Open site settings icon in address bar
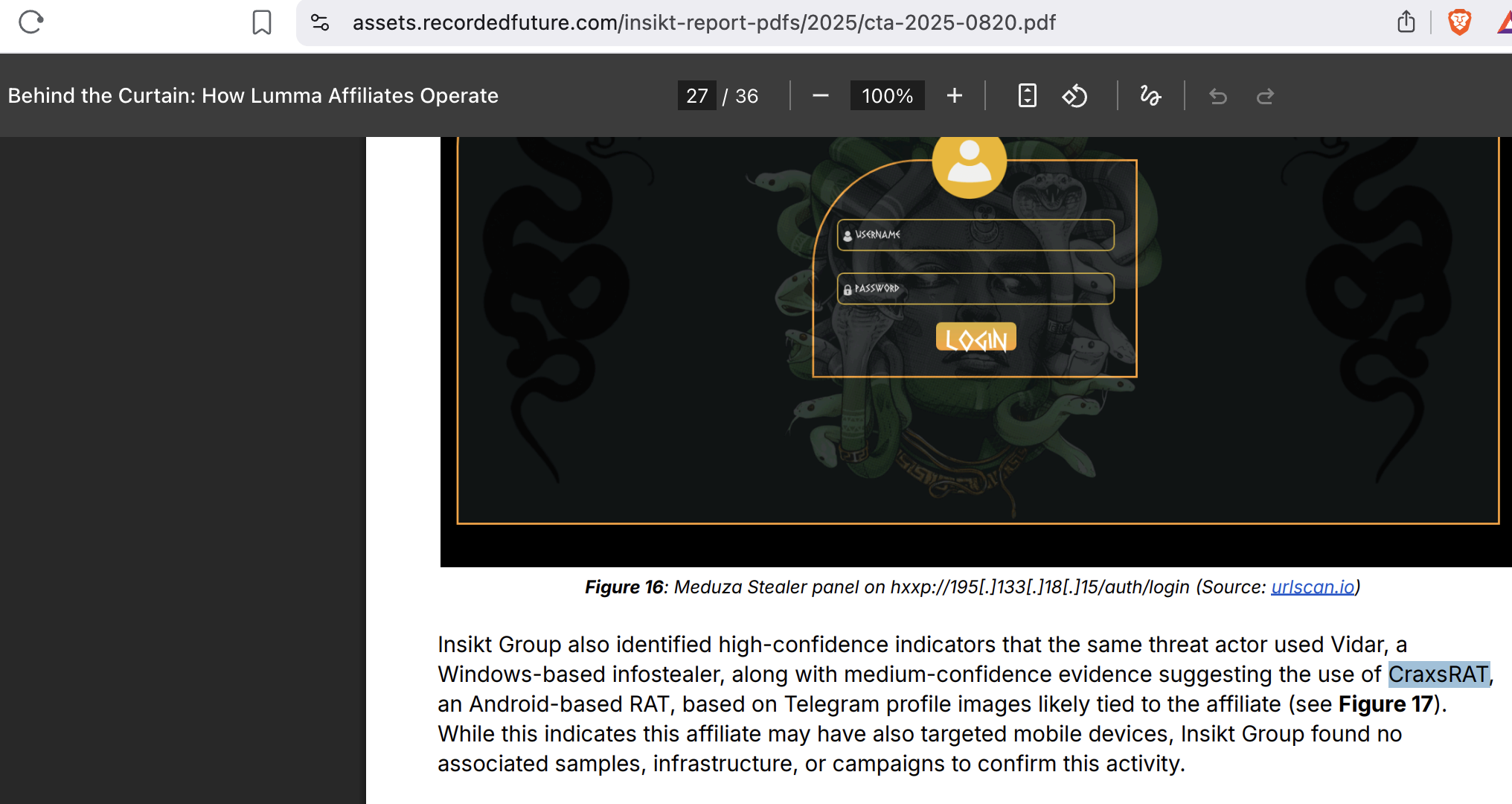 [x=320, y=22]
